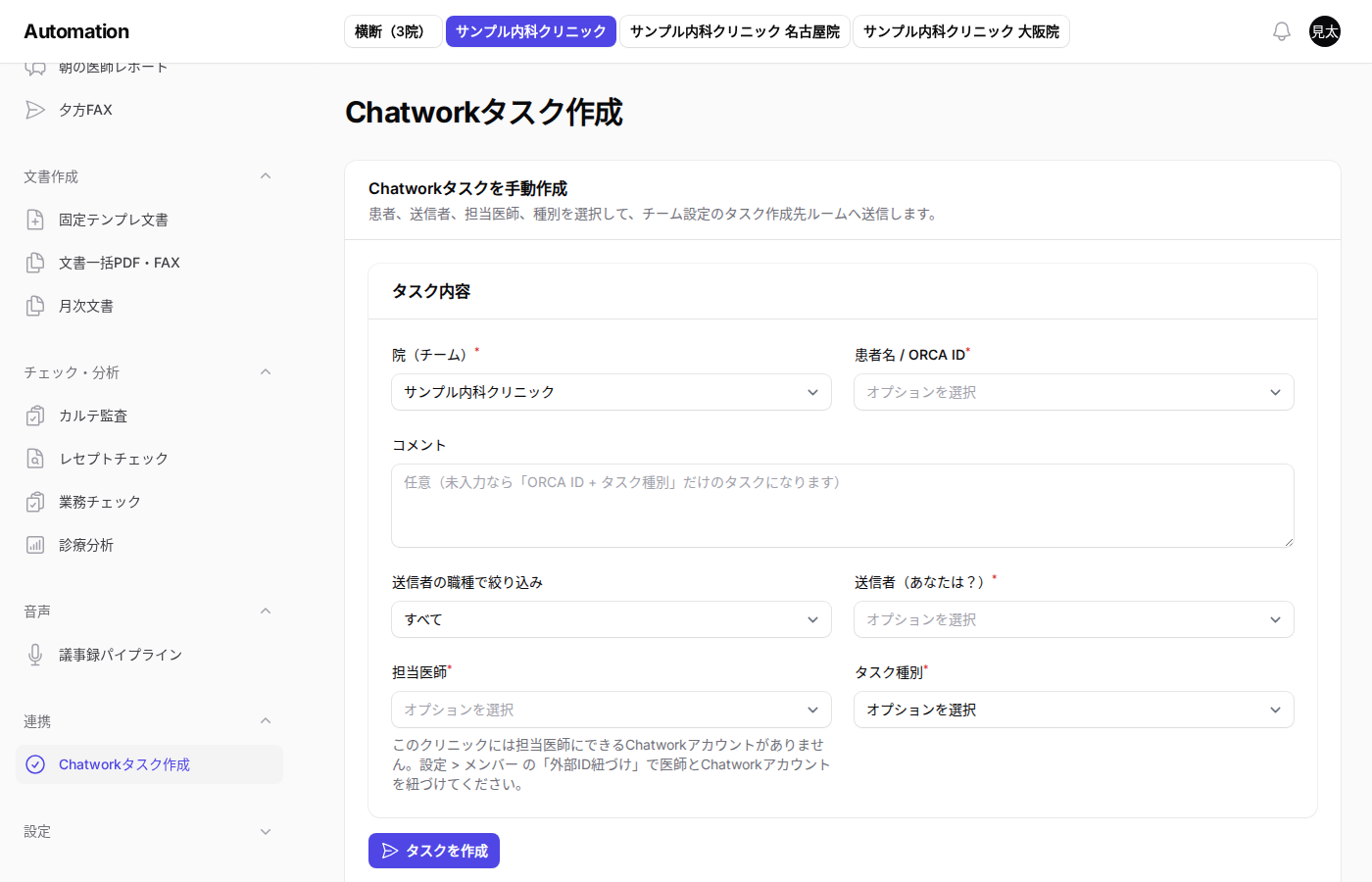The width and height of the screenshot is (1372, 882).
Task: Click the コメント text area
Action: [x=843, y=506]
